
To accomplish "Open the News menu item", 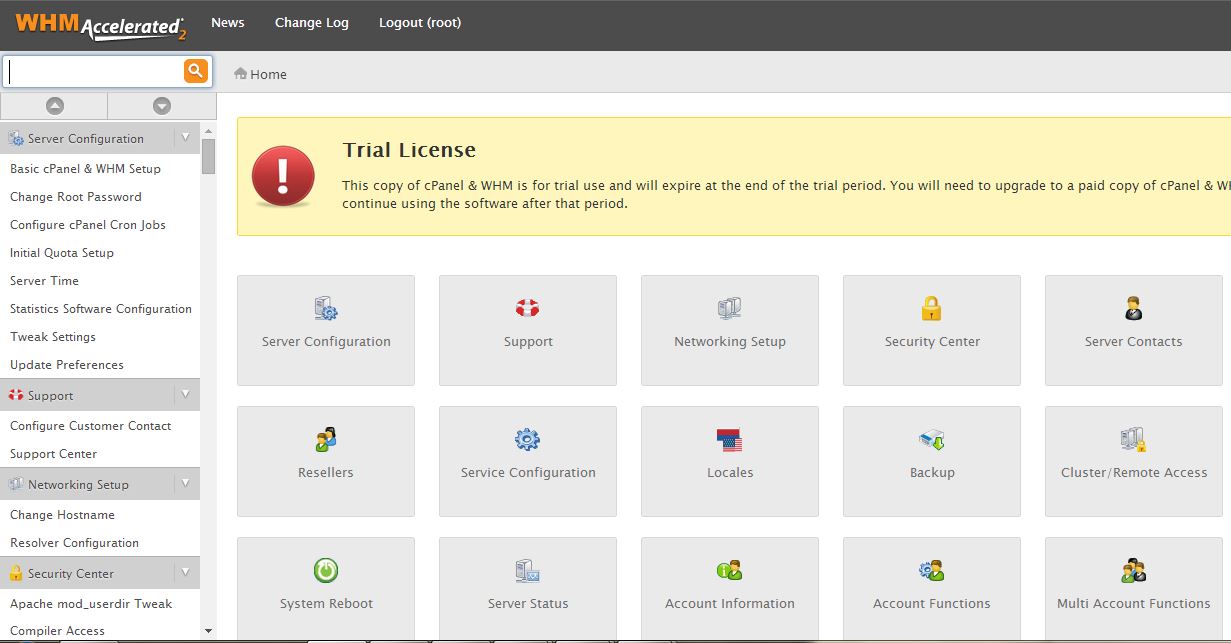I will [x=228, y=23].
